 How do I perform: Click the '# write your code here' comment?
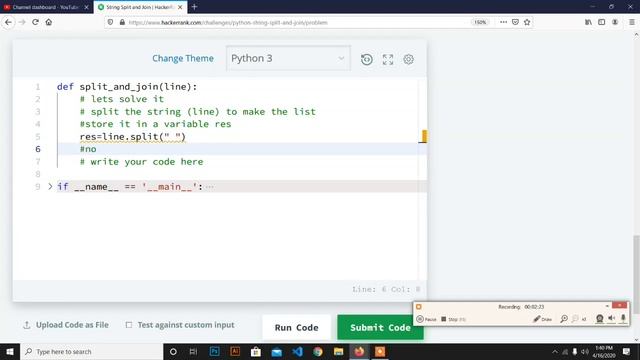tap(142, 162)
